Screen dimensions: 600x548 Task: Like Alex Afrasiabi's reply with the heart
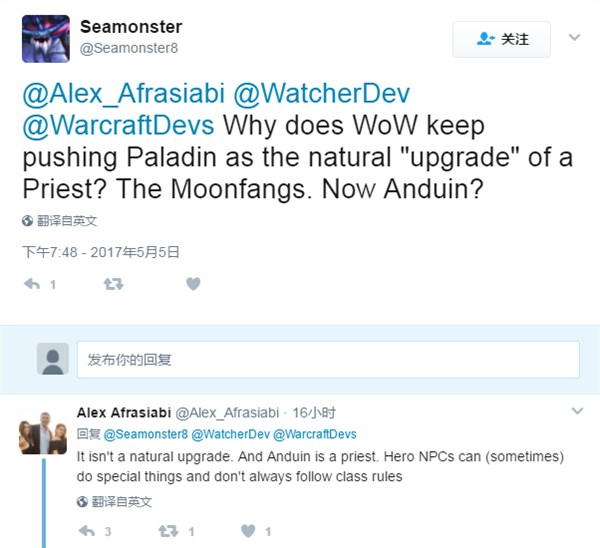click(248, 531)
